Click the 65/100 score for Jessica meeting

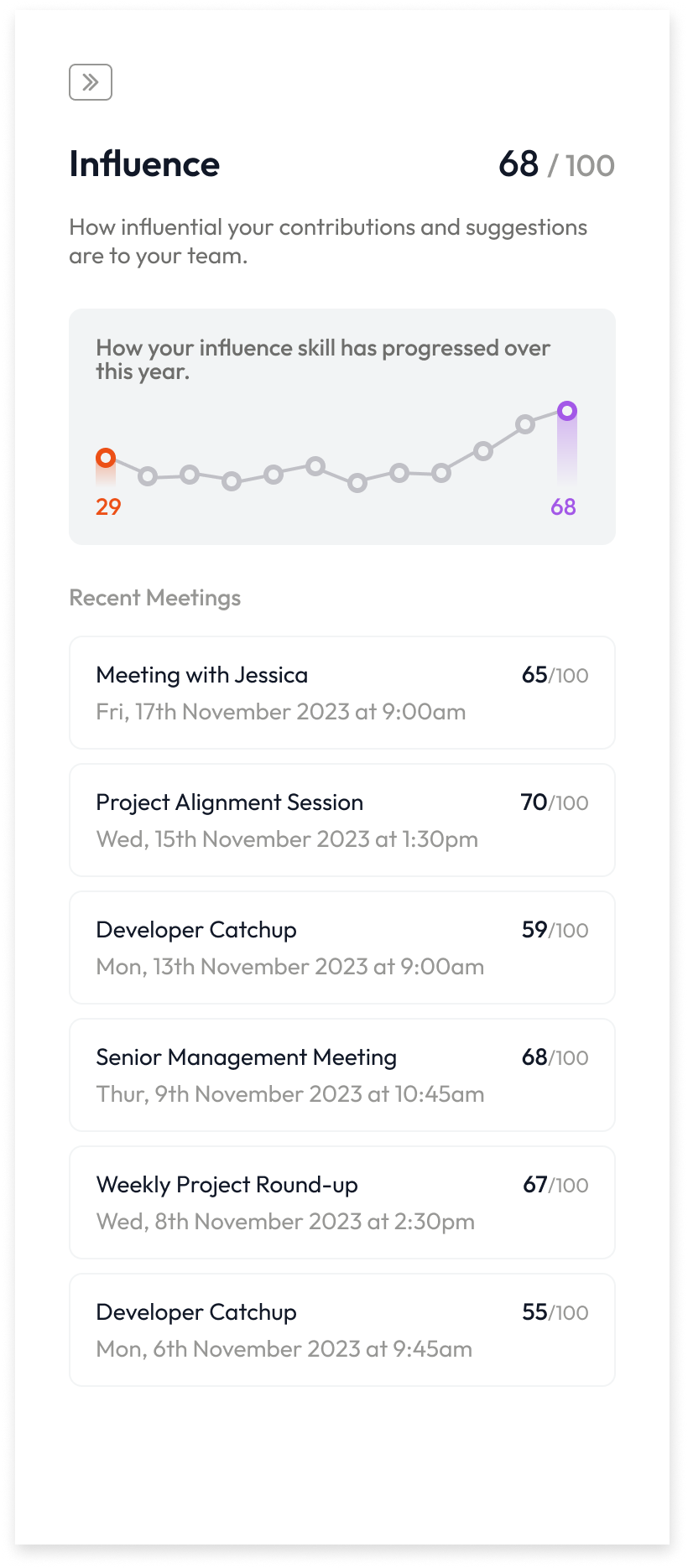pyautogui.click(x=555, y=675)
